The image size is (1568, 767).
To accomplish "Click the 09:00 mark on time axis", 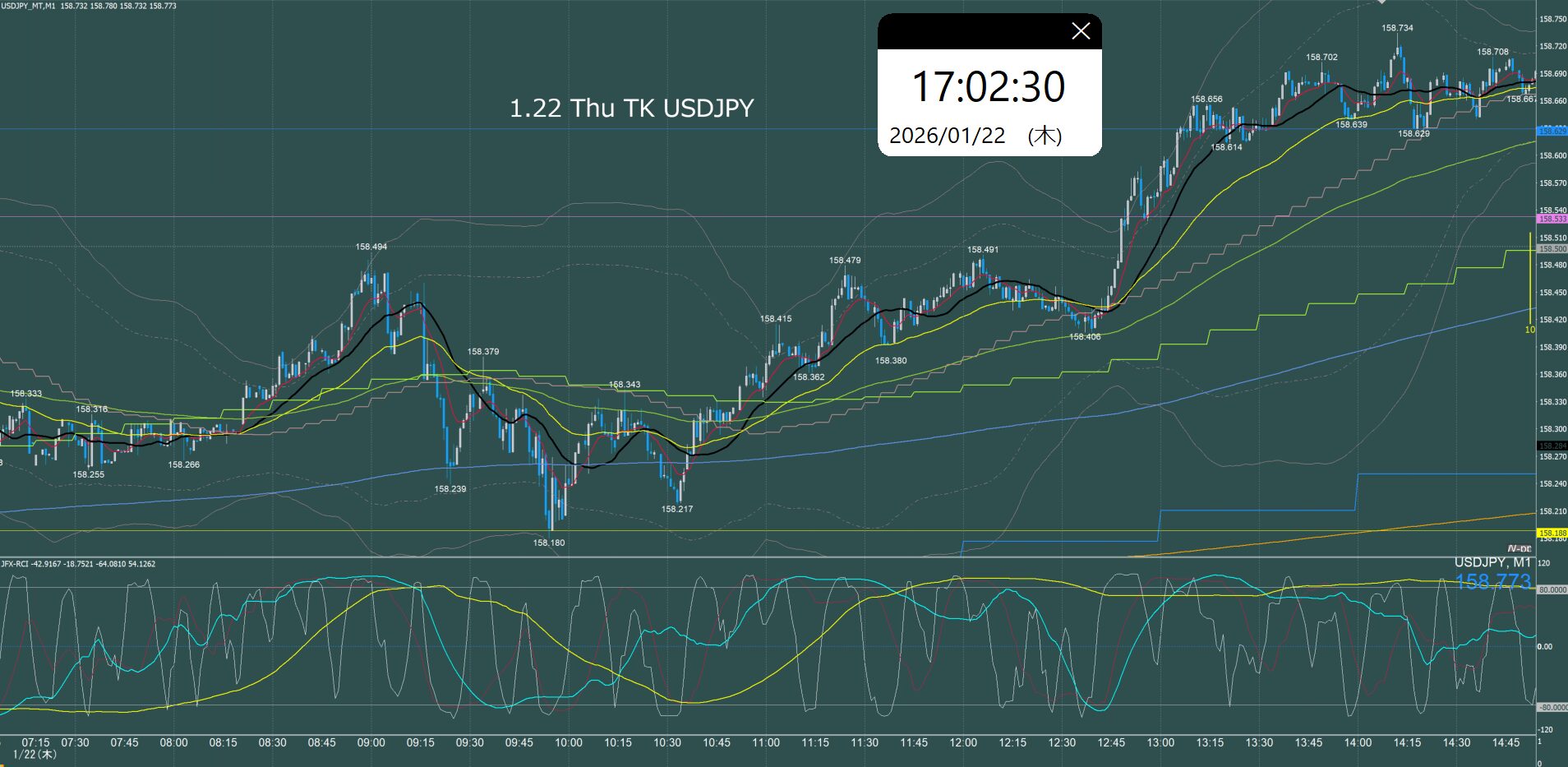I will tap(371, 742).
